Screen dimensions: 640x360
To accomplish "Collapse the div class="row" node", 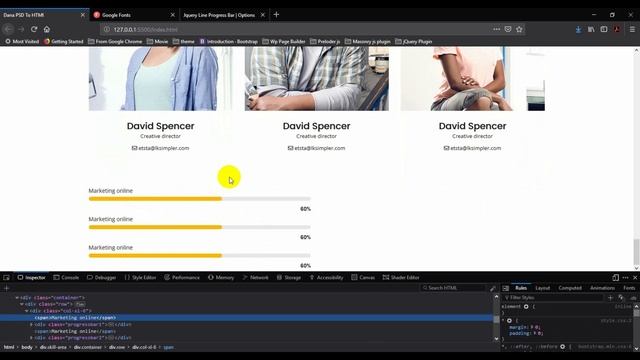I will tap(22, 304).
